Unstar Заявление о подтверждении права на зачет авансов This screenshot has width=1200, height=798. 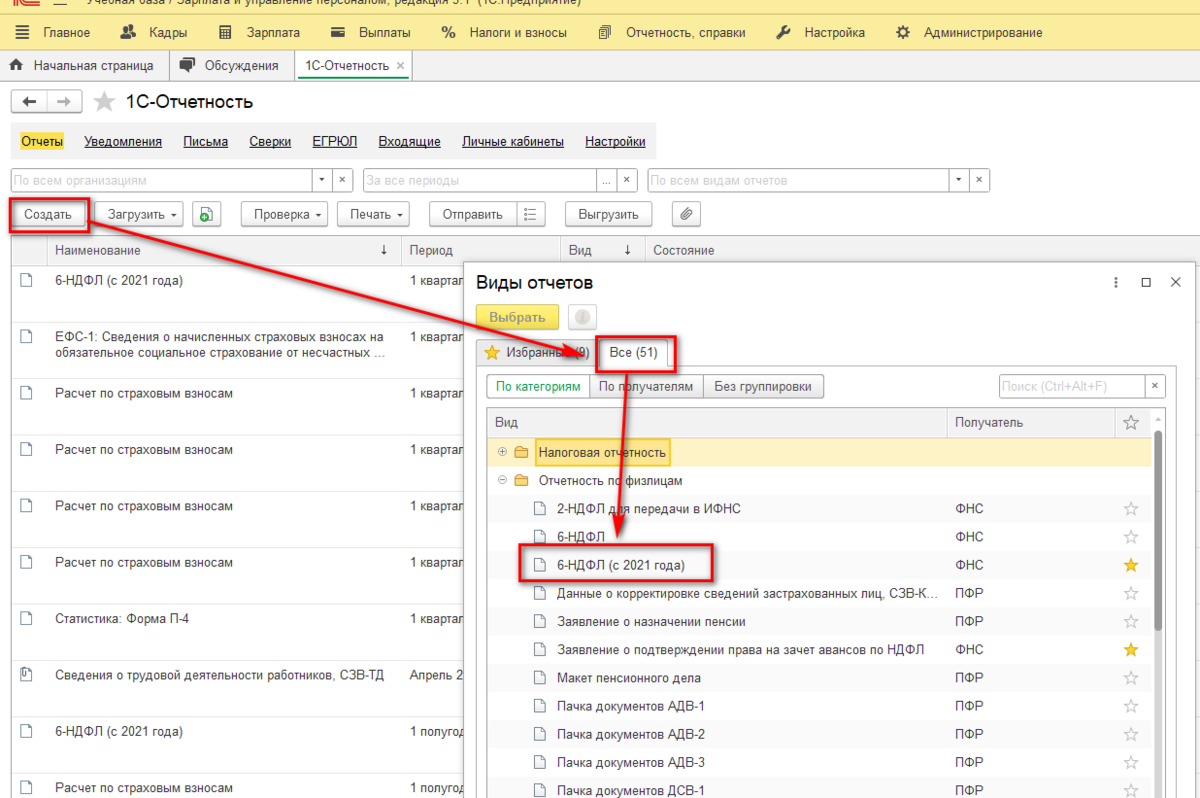coord(1131,650)
